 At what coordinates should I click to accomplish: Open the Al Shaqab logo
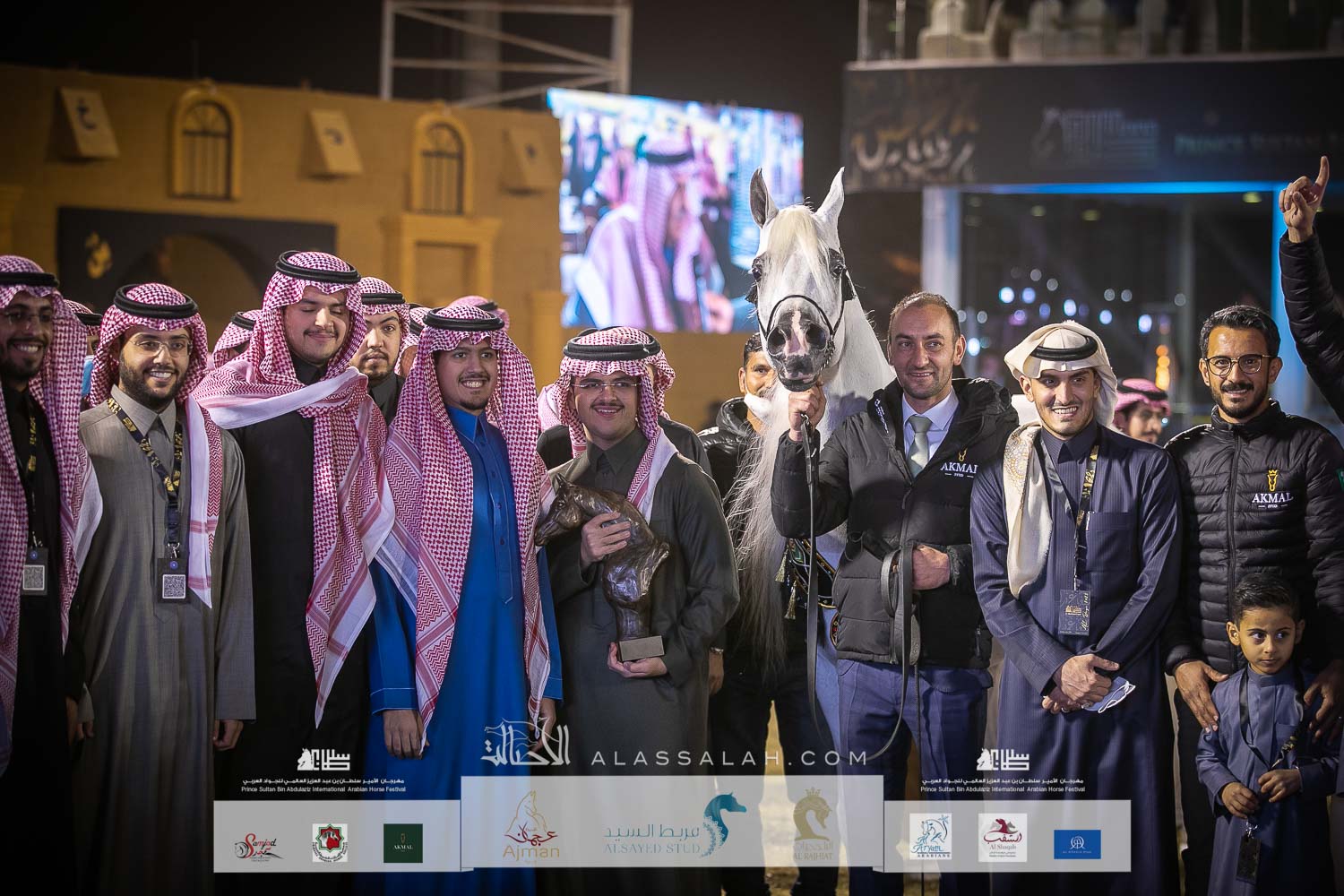[x=1002, y=838]
